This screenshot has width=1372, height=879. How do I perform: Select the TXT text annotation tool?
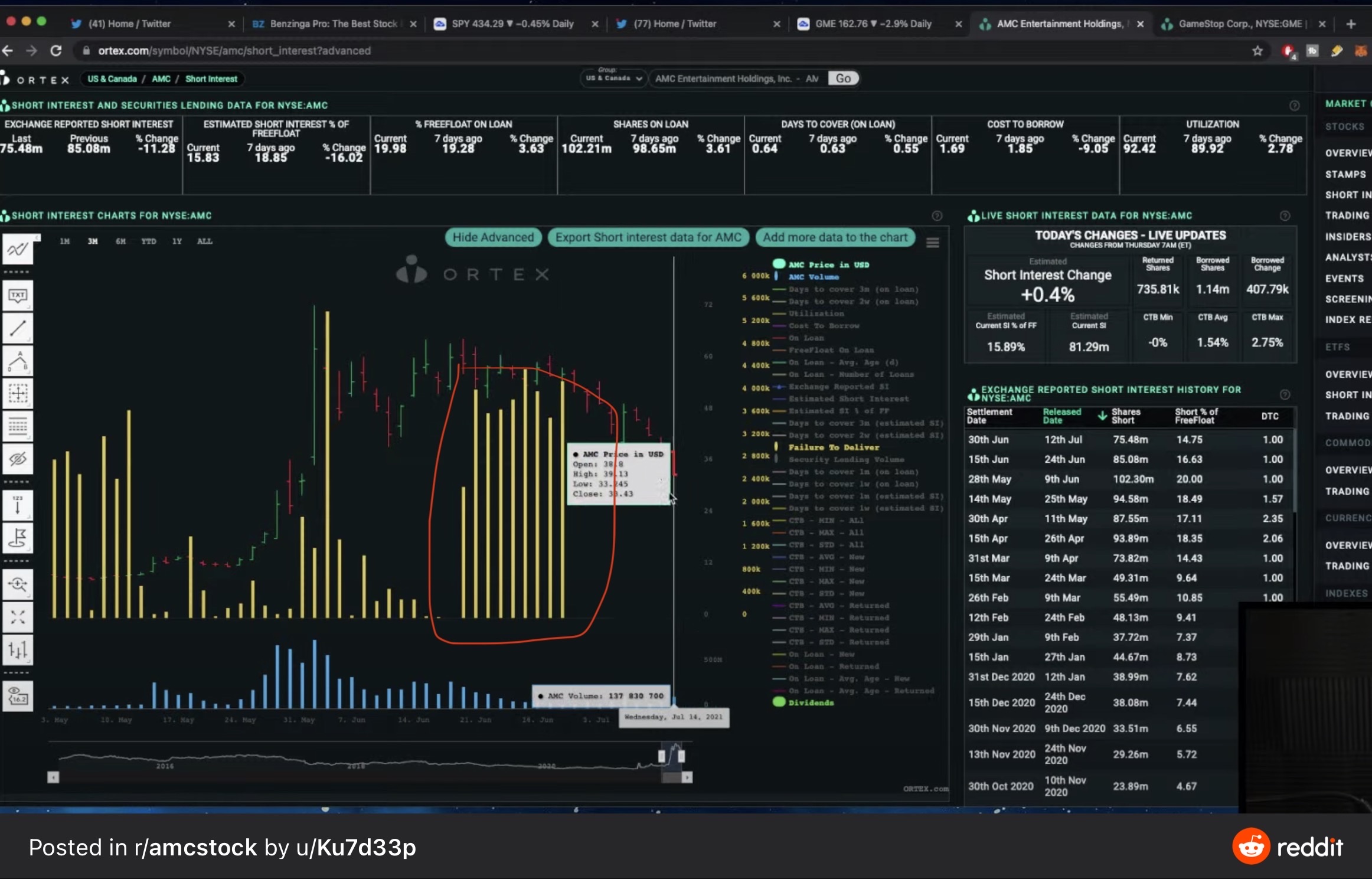(x=18, y=296)
